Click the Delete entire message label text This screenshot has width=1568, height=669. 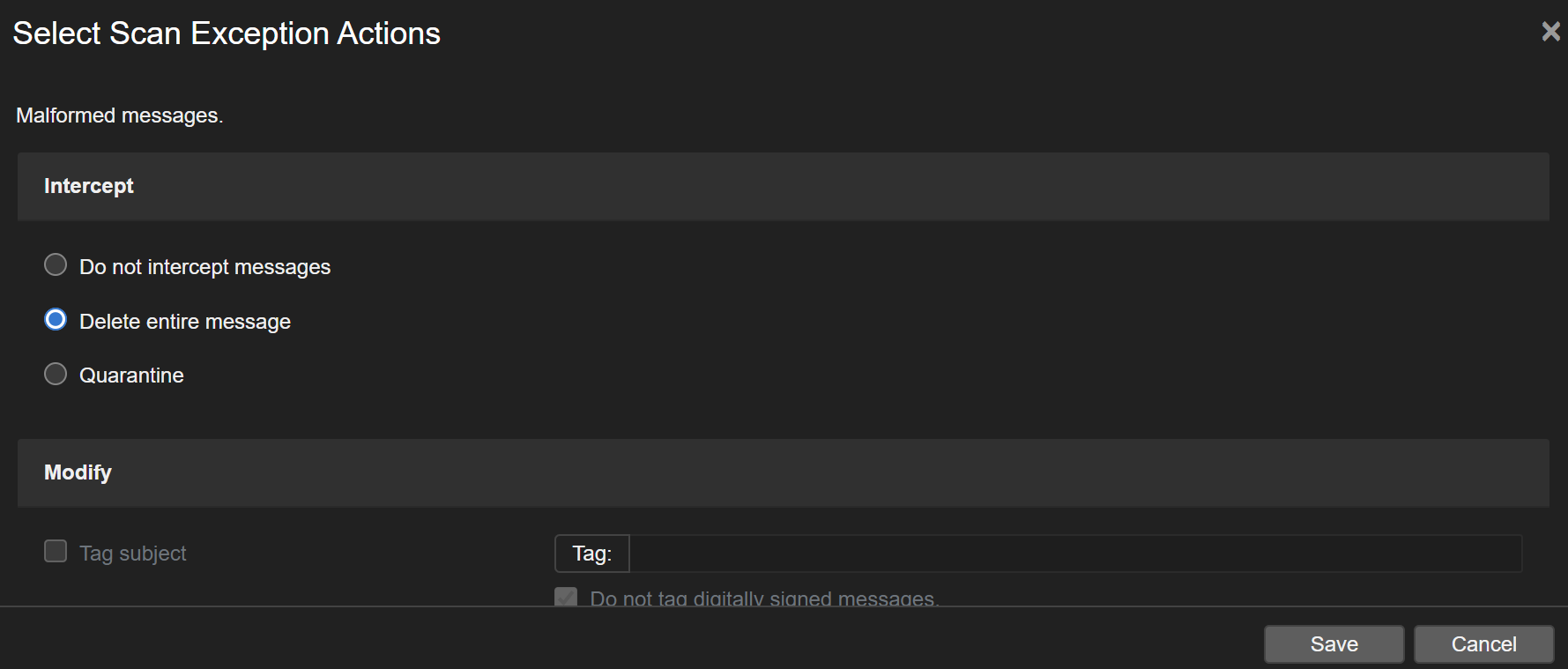(x=185, y=322)
